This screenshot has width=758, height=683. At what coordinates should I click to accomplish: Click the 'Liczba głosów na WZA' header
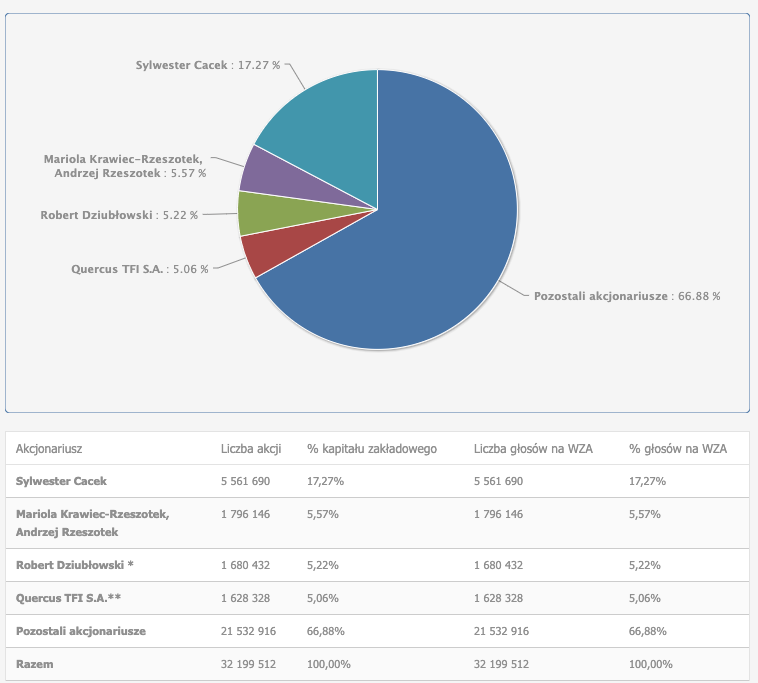click(x=533, y=449)
